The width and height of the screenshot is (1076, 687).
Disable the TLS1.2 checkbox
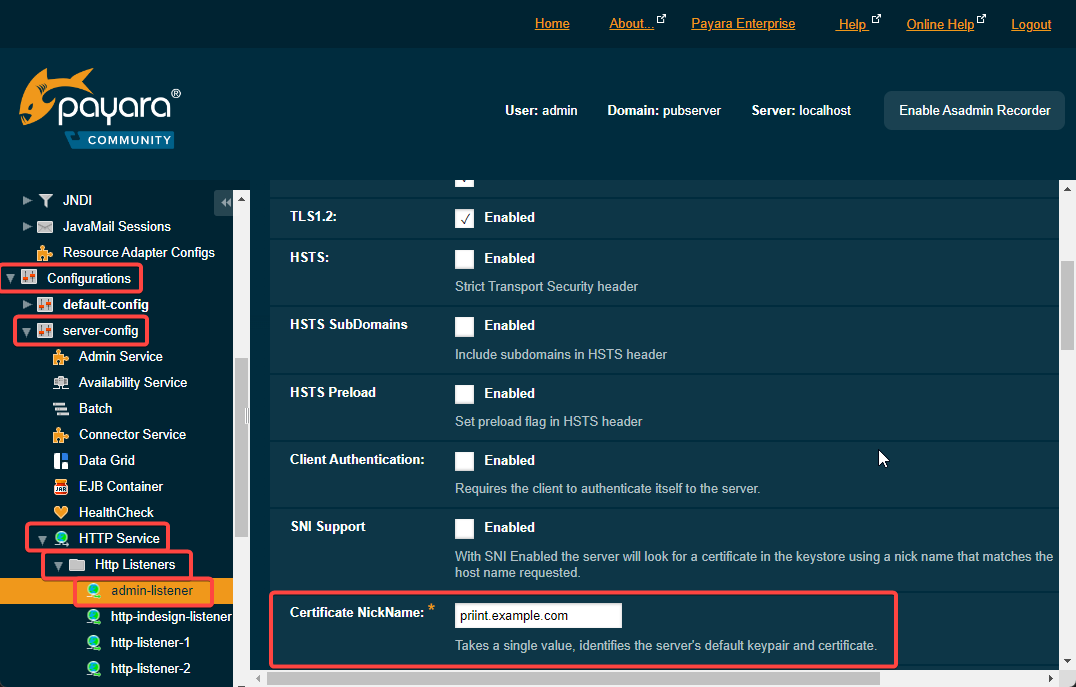coord(464,218)
